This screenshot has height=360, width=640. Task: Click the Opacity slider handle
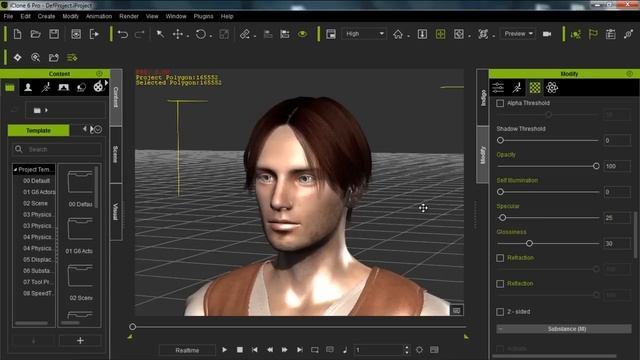pyautogui.click(x=596, y=166)
